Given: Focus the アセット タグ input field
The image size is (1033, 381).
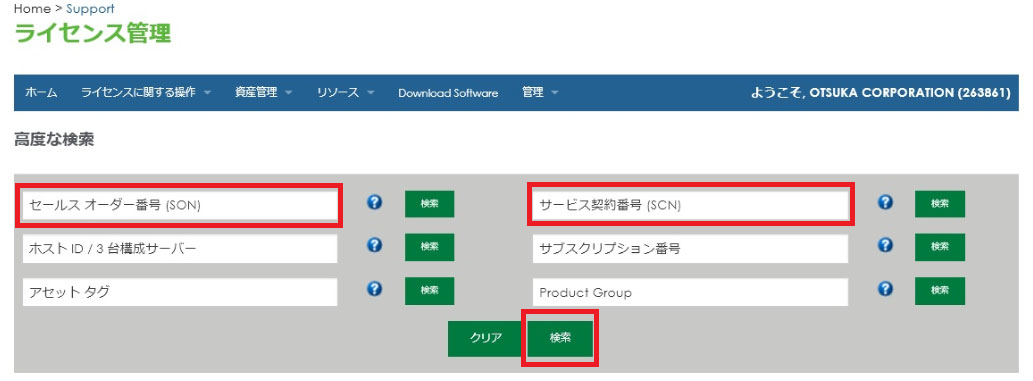Looking at the screenshot, I should (x=180, y=292).
